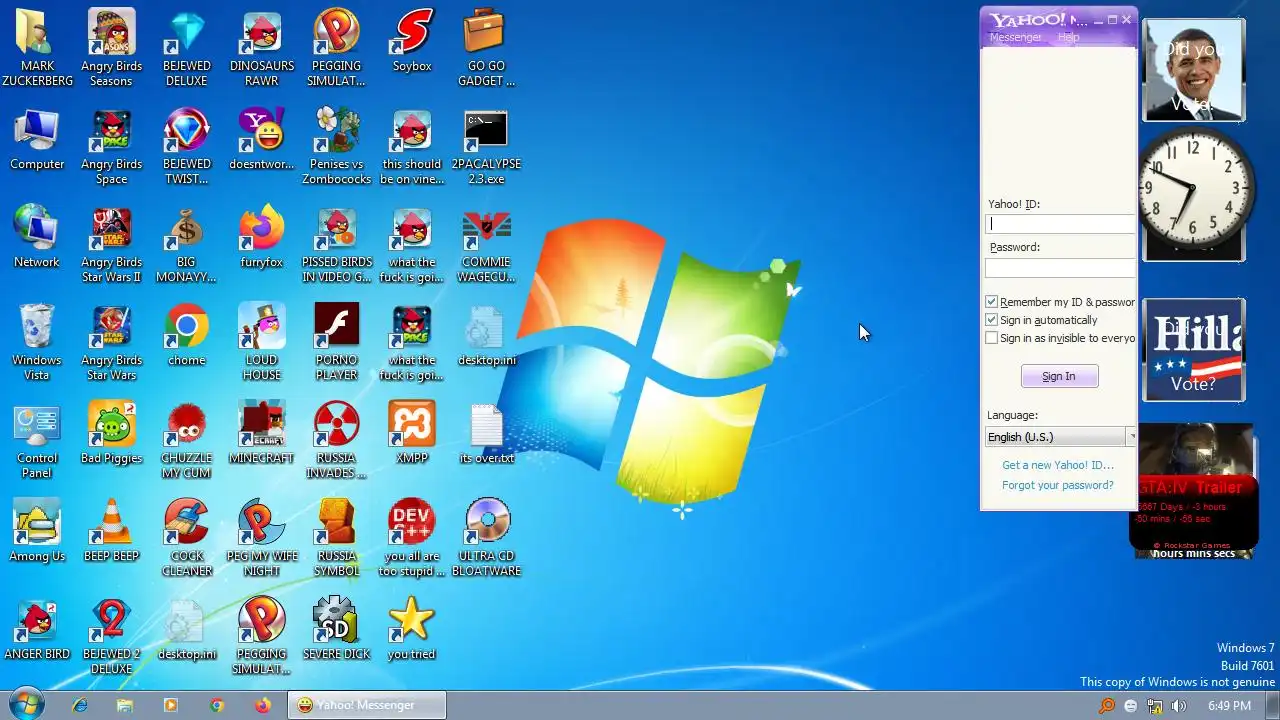
Task: Select the doesntwor... Yahoo icon
Action: 262,140
